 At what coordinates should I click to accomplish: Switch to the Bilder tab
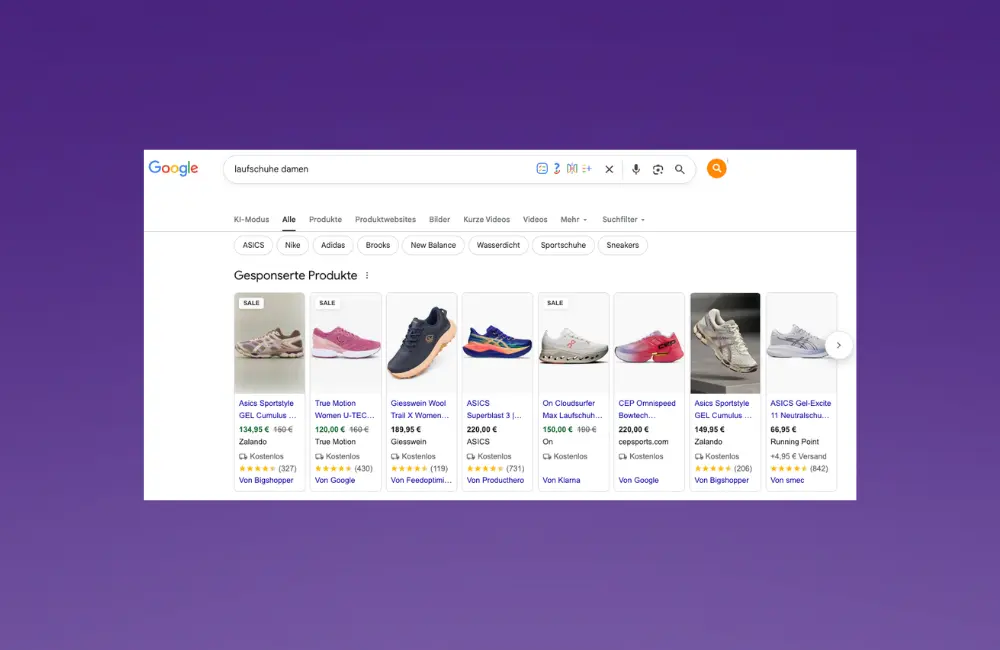[x=440, y=219]
